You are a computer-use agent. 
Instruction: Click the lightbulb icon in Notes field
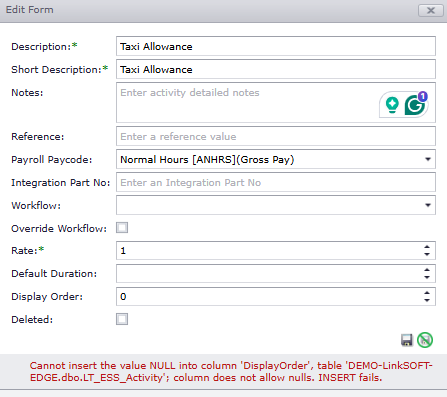(x=392, y=105)
